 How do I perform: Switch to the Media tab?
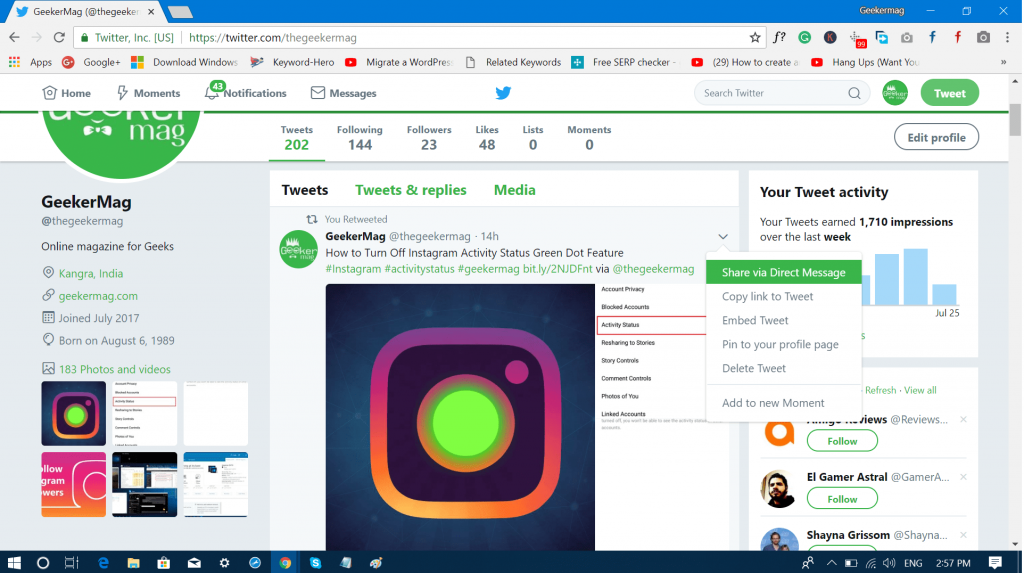pos(515,190)
